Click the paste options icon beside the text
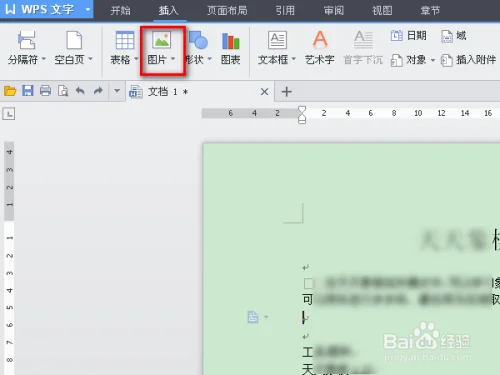This screenshot has width=500, height=375. (x=253, y=317)
